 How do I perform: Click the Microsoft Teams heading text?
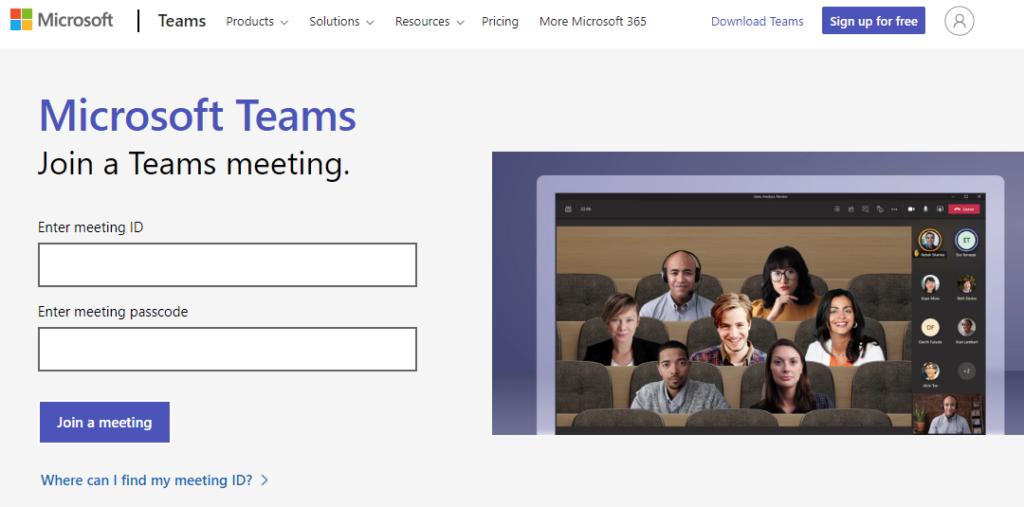(197, 116)
